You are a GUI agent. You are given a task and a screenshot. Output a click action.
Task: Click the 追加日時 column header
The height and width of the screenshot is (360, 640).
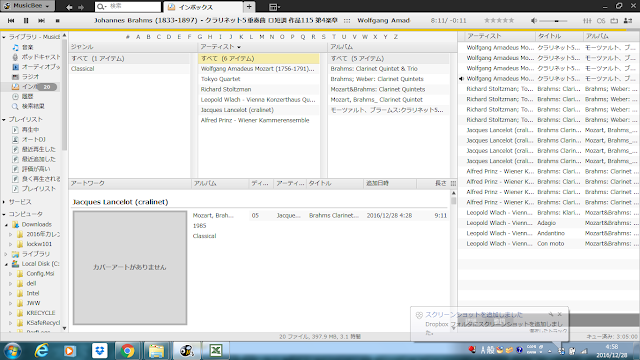[x=390, y=184]
